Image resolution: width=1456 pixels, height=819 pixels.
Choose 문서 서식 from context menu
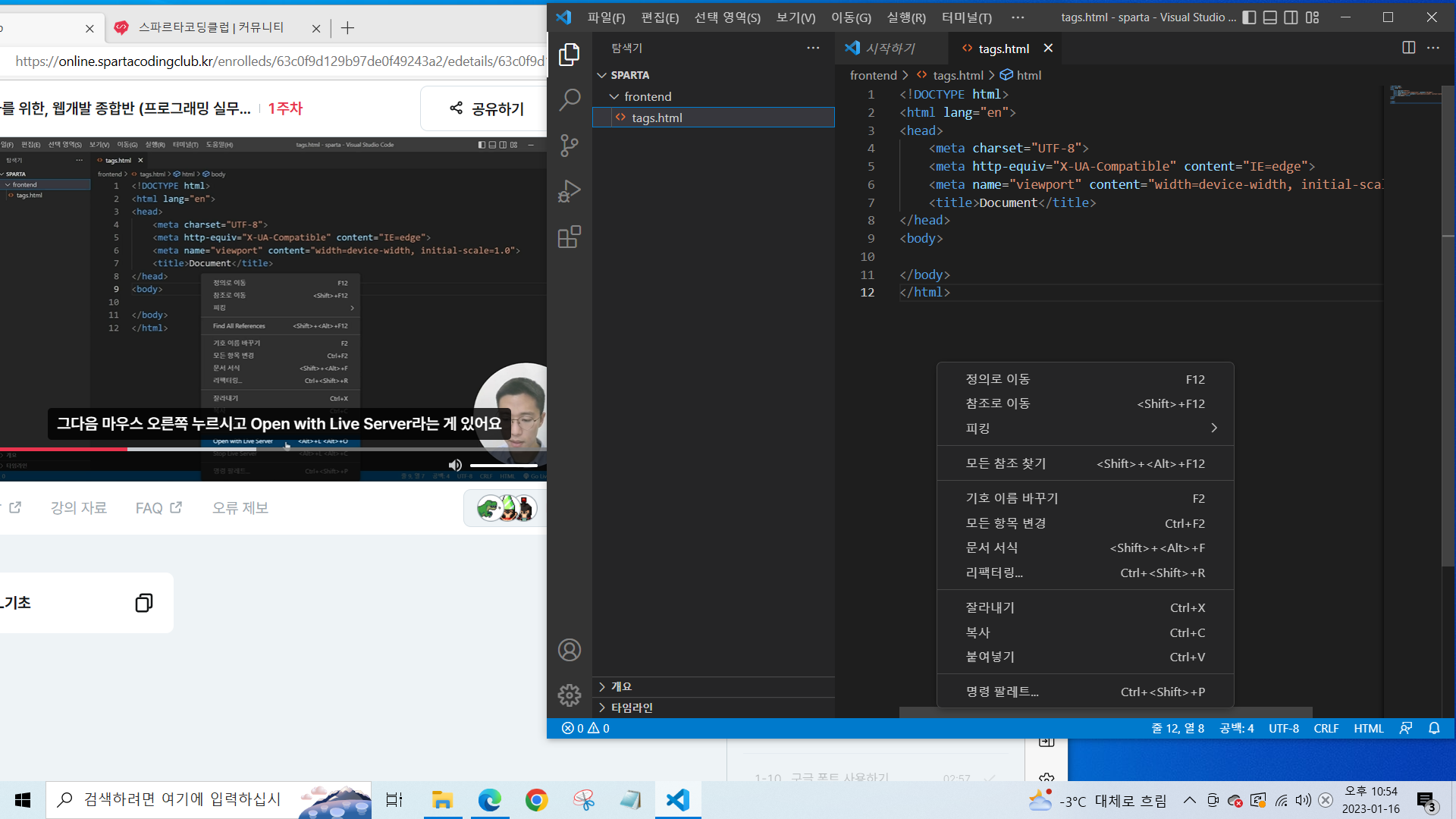[x=1085, y=548]
